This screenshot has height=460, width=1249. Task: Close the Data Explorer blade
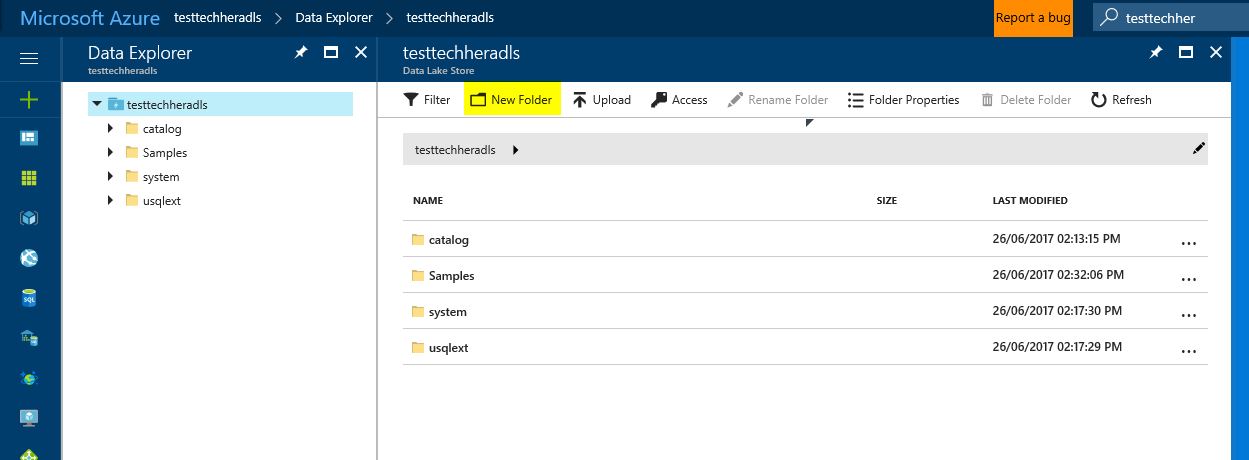click(361, 53)
